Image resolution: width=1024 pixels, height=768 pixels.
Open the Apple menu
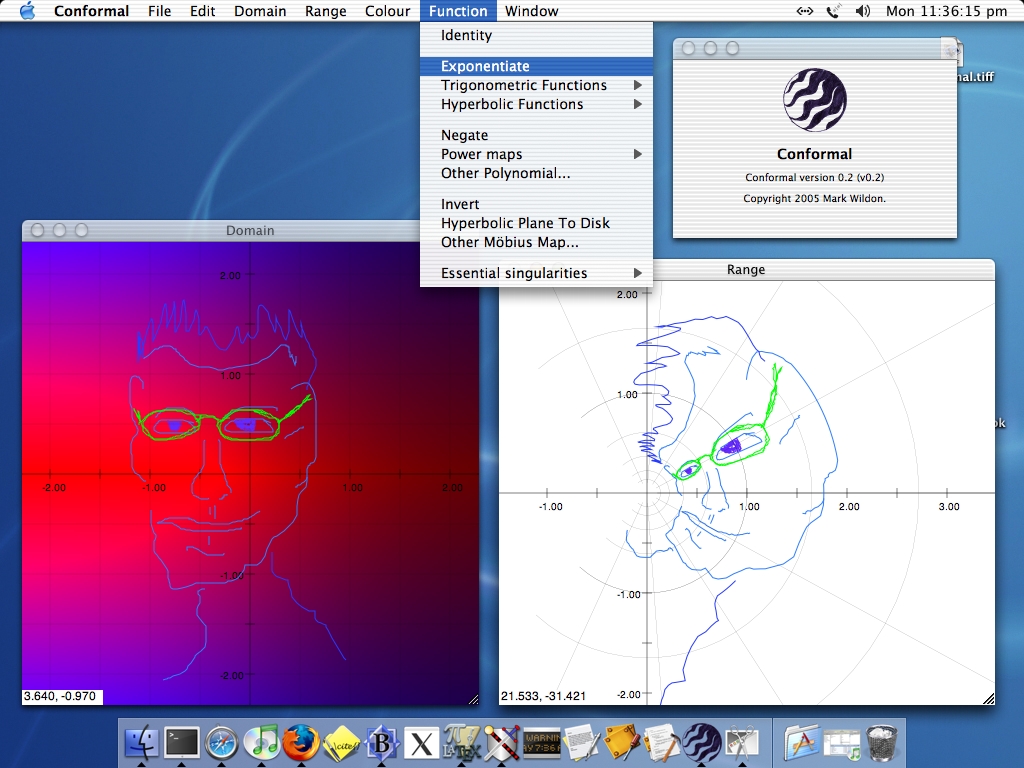coord(27,10)
